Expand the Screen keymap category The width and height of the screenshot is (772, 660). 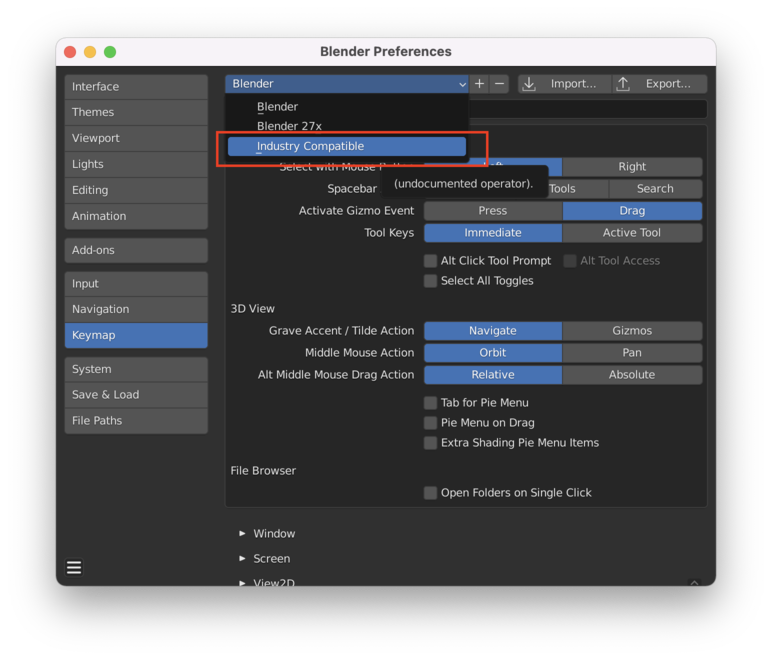pos(242,559)
